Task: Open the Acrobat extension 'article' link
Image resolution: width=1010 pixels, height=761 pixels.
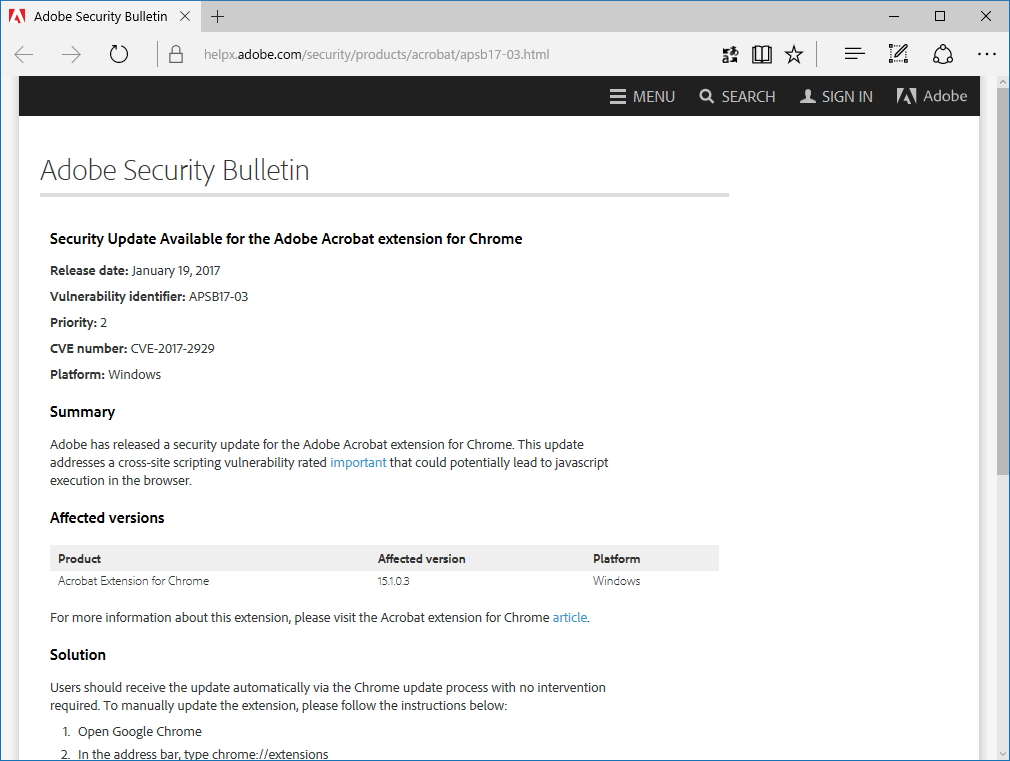Action: click(570, 618)
